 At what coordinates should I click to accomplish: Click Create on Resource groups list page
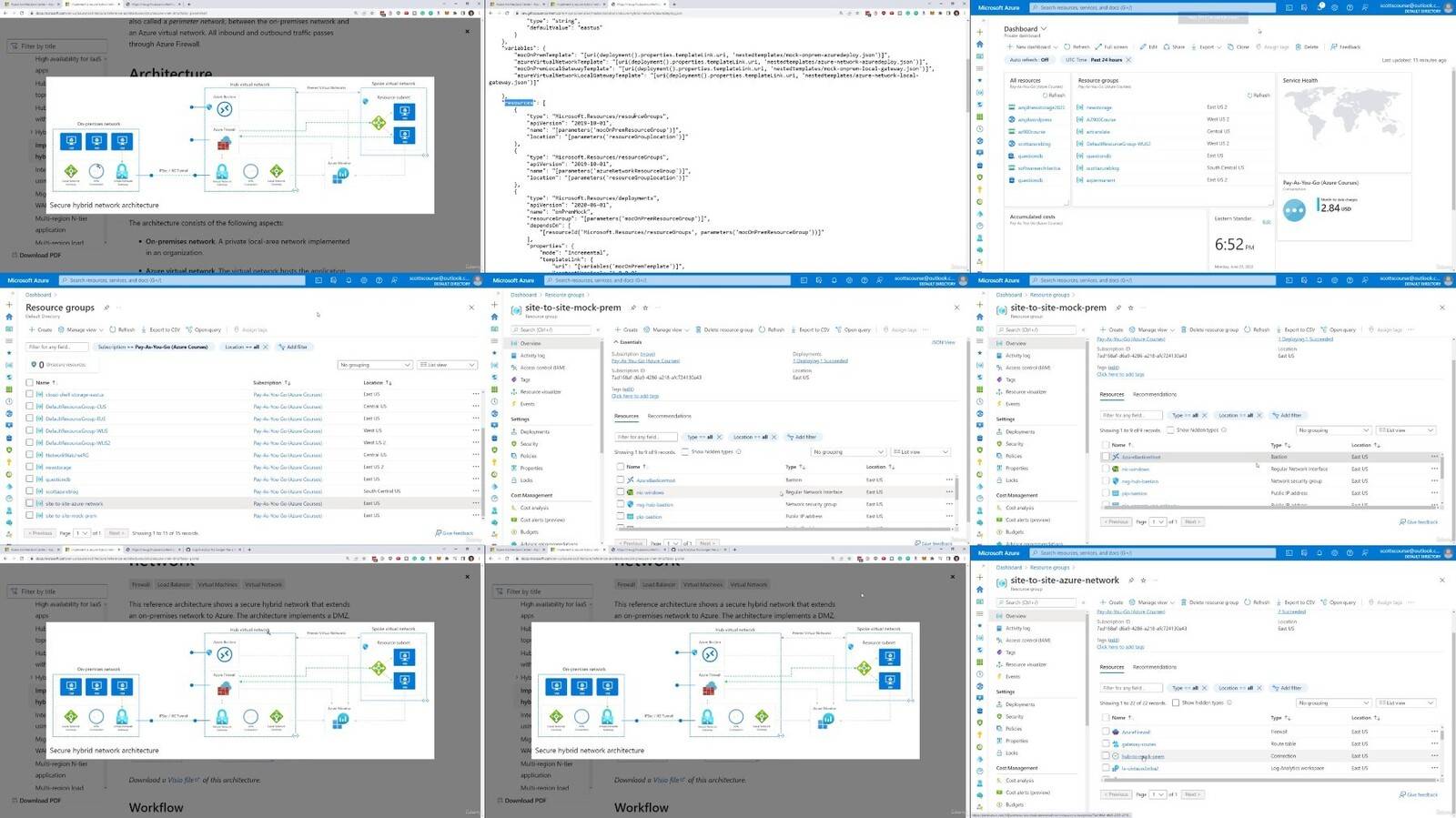41,329
